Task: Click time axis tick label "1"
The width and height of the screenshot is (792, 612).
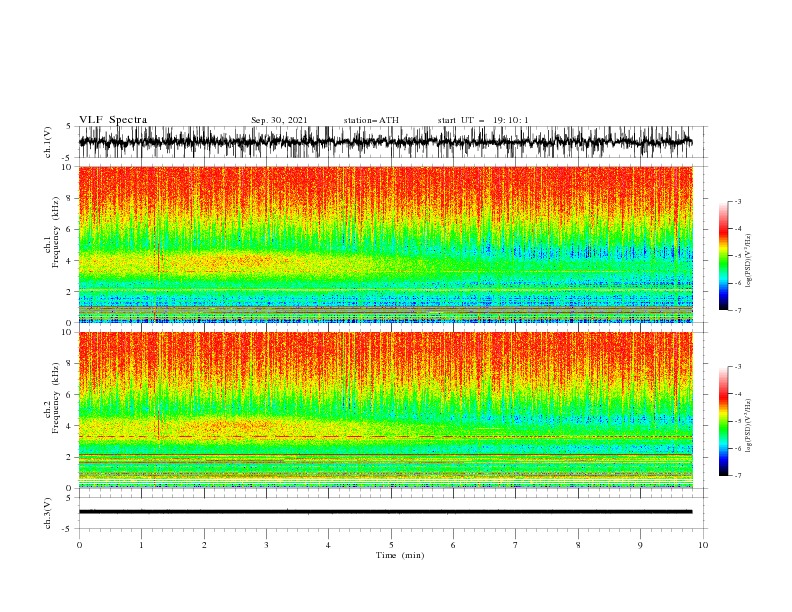Action: (x=141, y=545)
